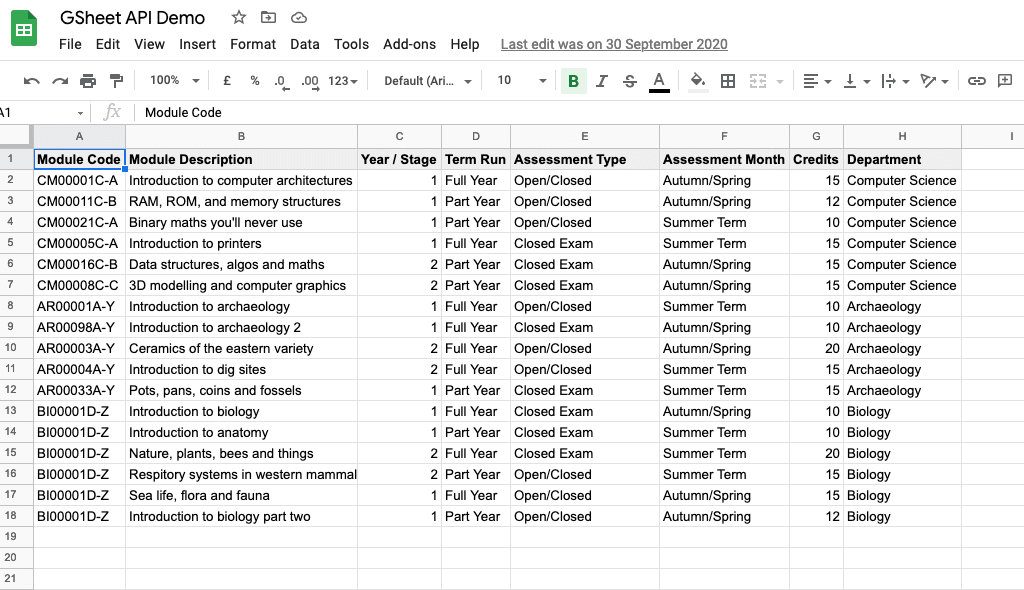
Task: Toggle strikethrough formatting
Action: click(x=629, y=81)
